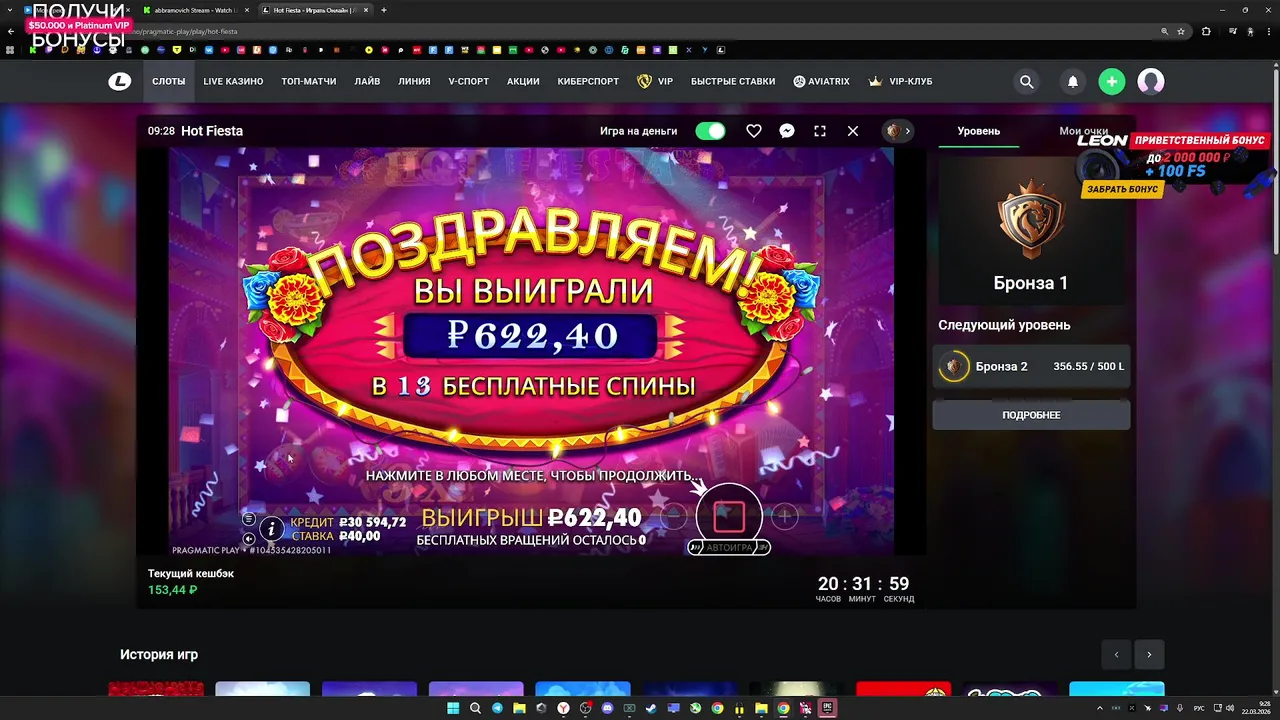Open the chat support bubble icon
Viewport: 1280px width, 720px height.
[x=787, y=131]
